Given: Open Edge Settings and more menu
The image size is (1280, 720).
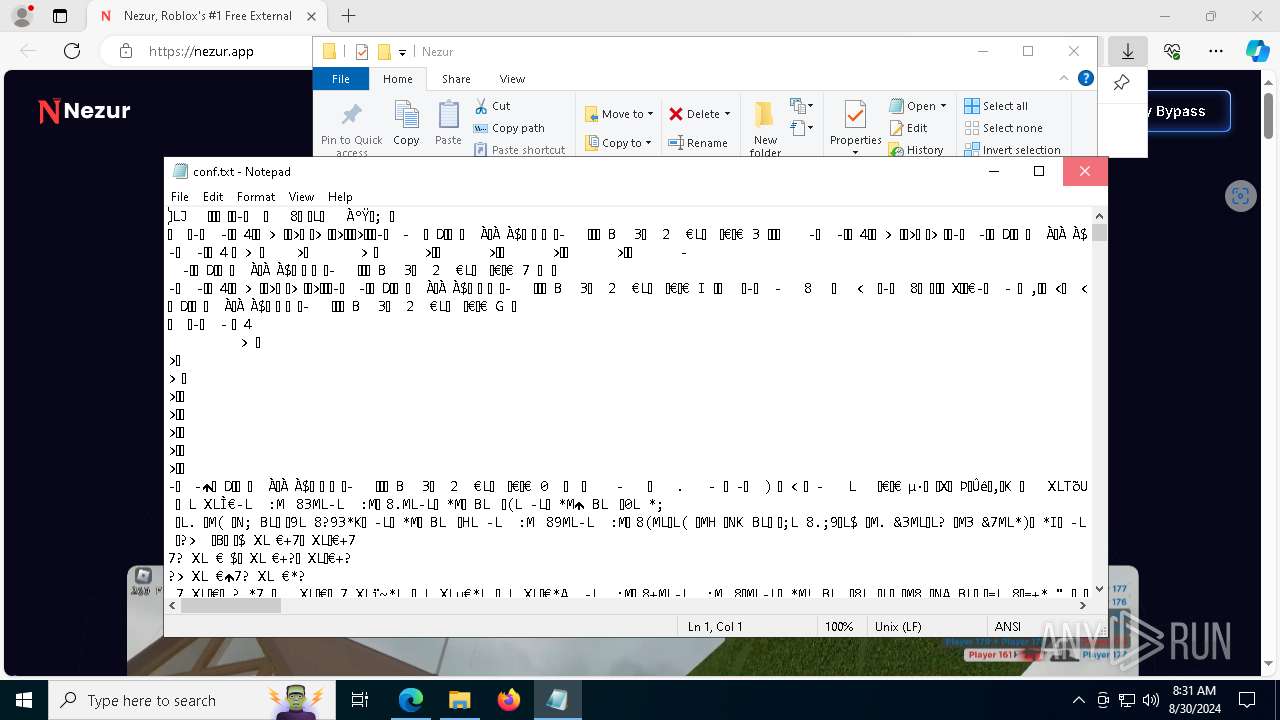Looking at the screenshot, I should pyautogui.click(x=1216, y=51).
